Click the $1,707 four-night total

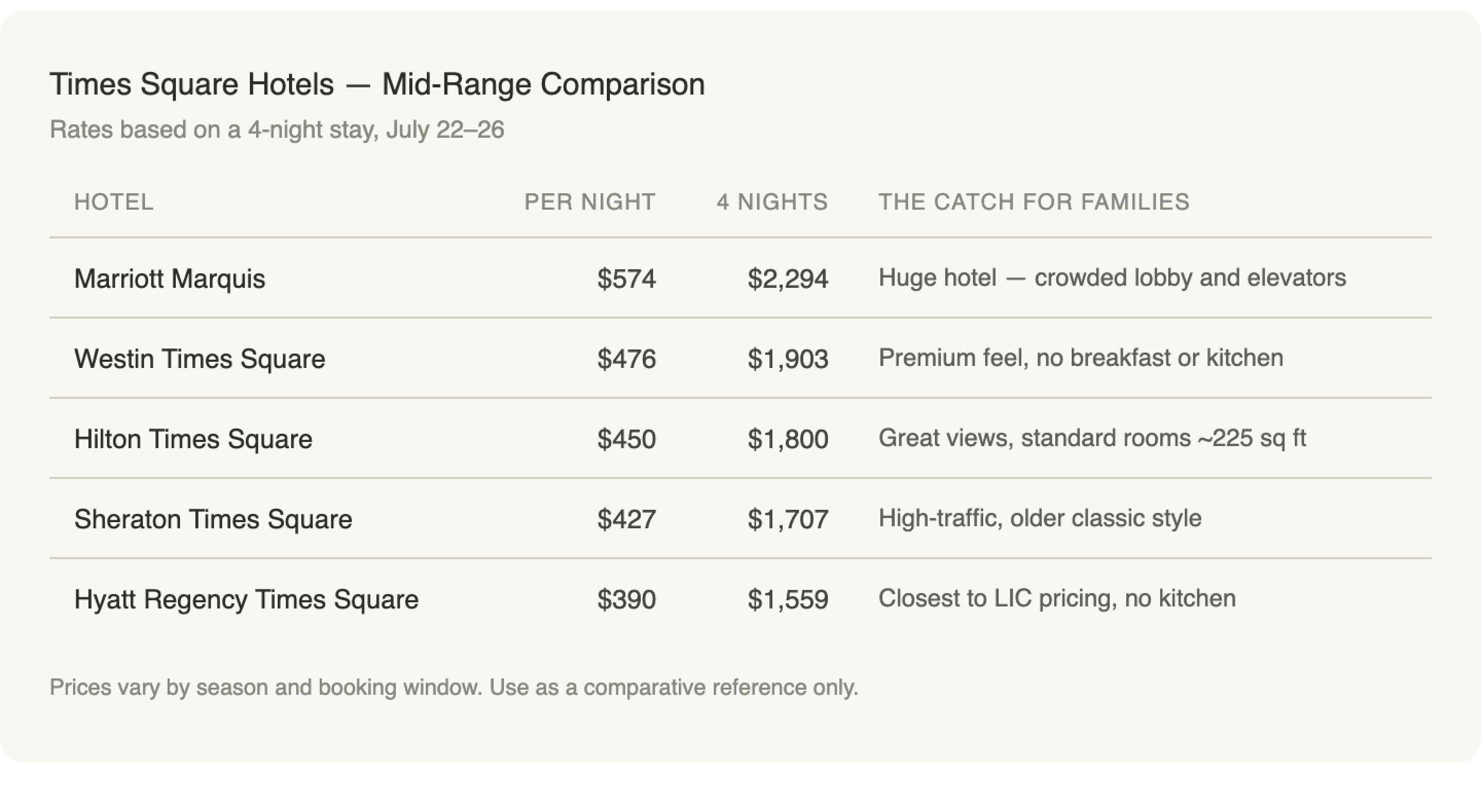(x=787, y=519)
